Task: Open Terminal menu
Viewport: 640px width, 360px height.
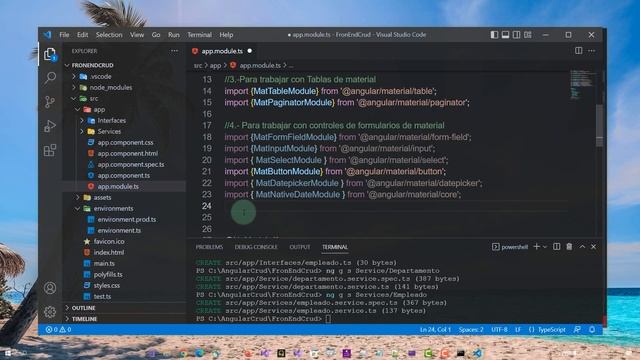Action: pyautogui.click(x=199, y=35)
